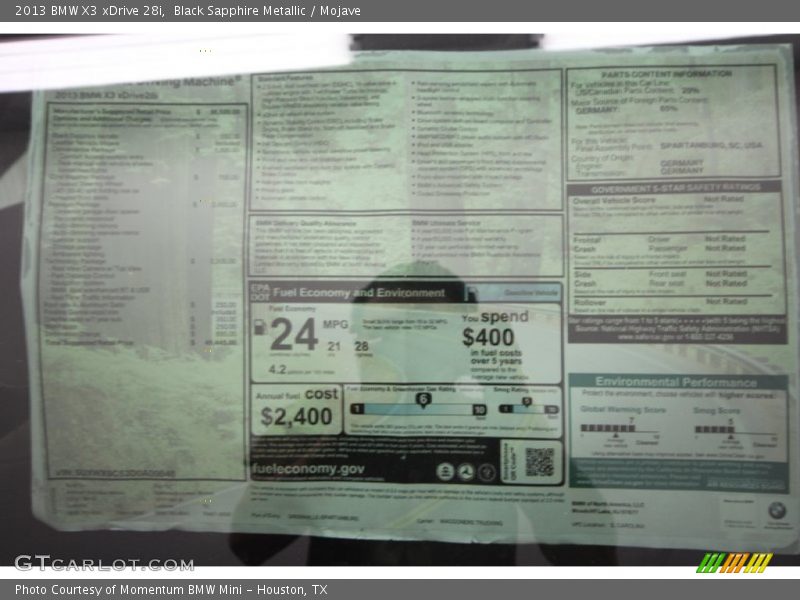The height and width of the screenshot is (600, 800).
Task: Click the 'Black Sapphire Metallic / Mojave' title text
Action: pos(267,11)
